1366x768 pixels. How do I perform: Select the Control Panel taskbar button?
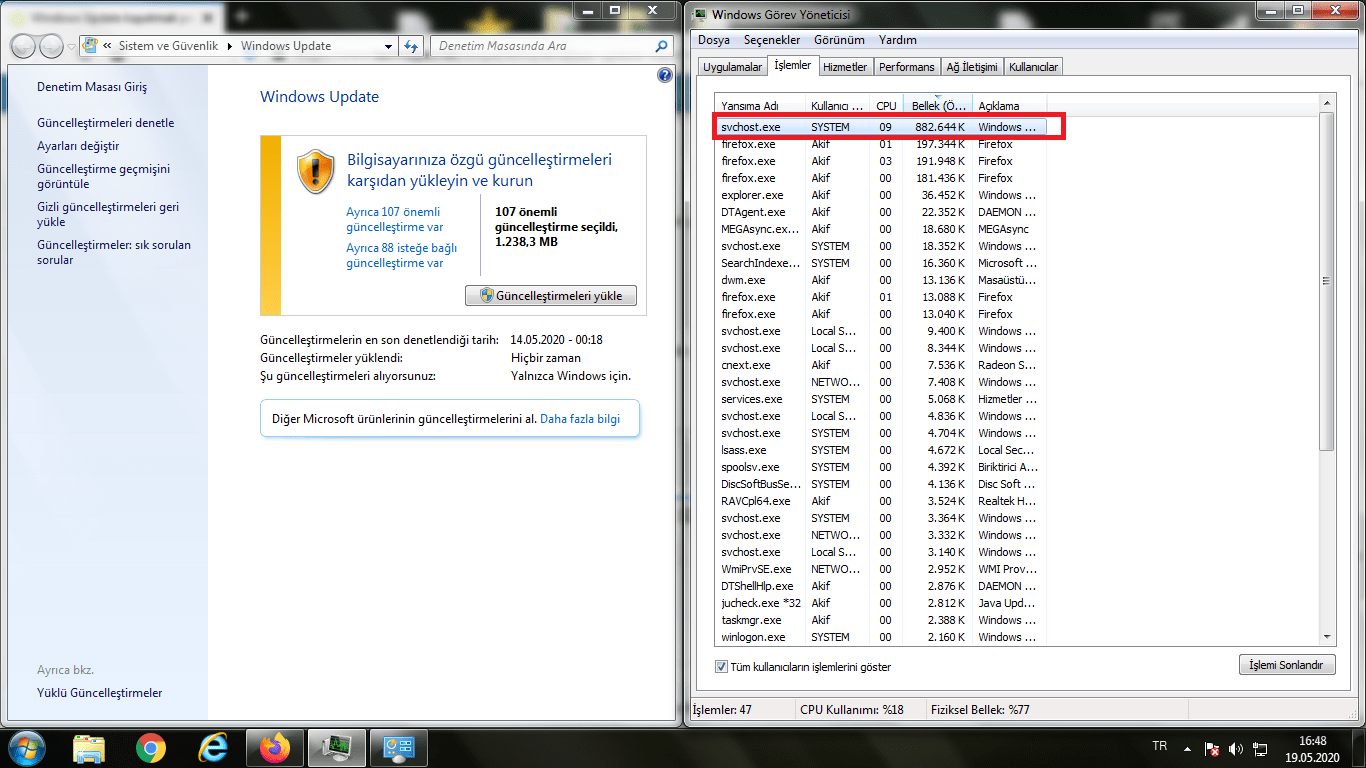[x=399, y=748]
